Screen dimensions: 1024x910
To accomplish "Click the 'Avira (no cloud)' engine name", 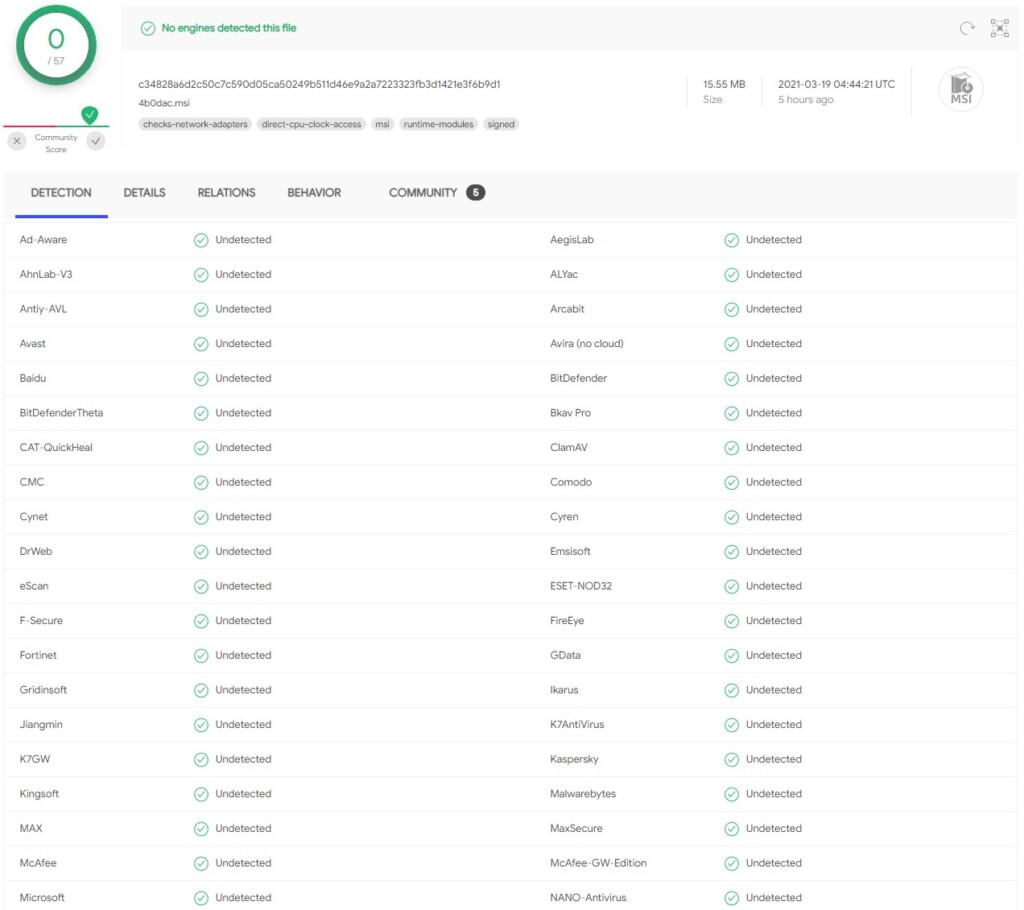I will (x=586, y=344).
